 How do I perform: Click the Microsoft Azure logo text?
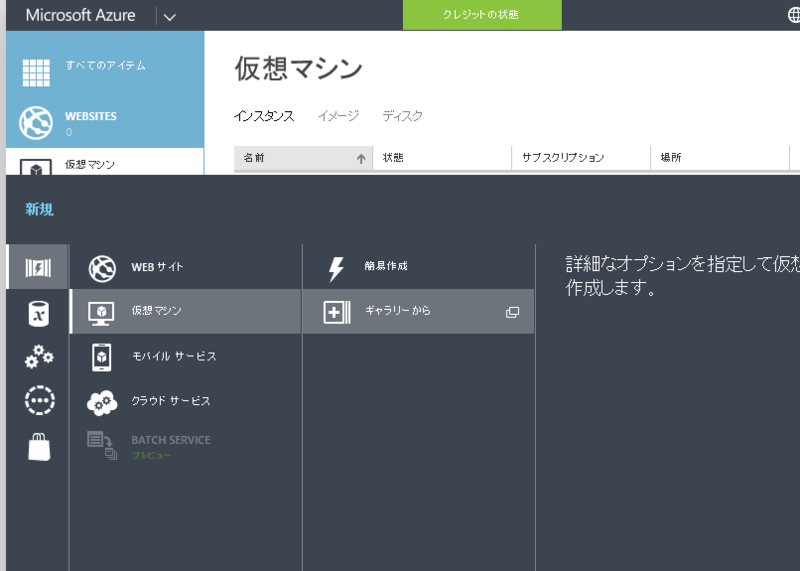(x=81, y=15)
